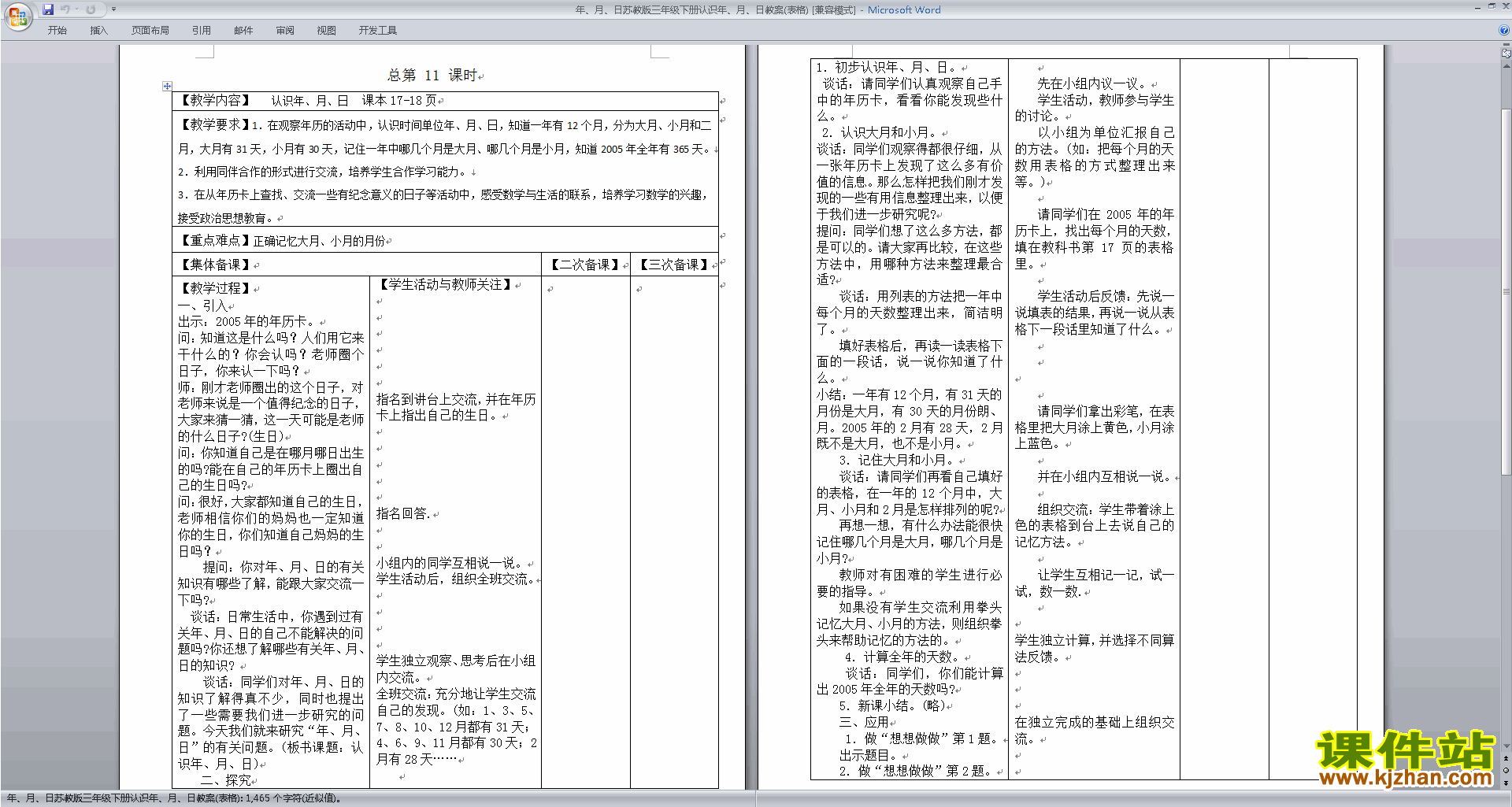1512x807 pixels.
Task: Click the line 出示：2005年的年历卡。
Action: coord(247,322)
